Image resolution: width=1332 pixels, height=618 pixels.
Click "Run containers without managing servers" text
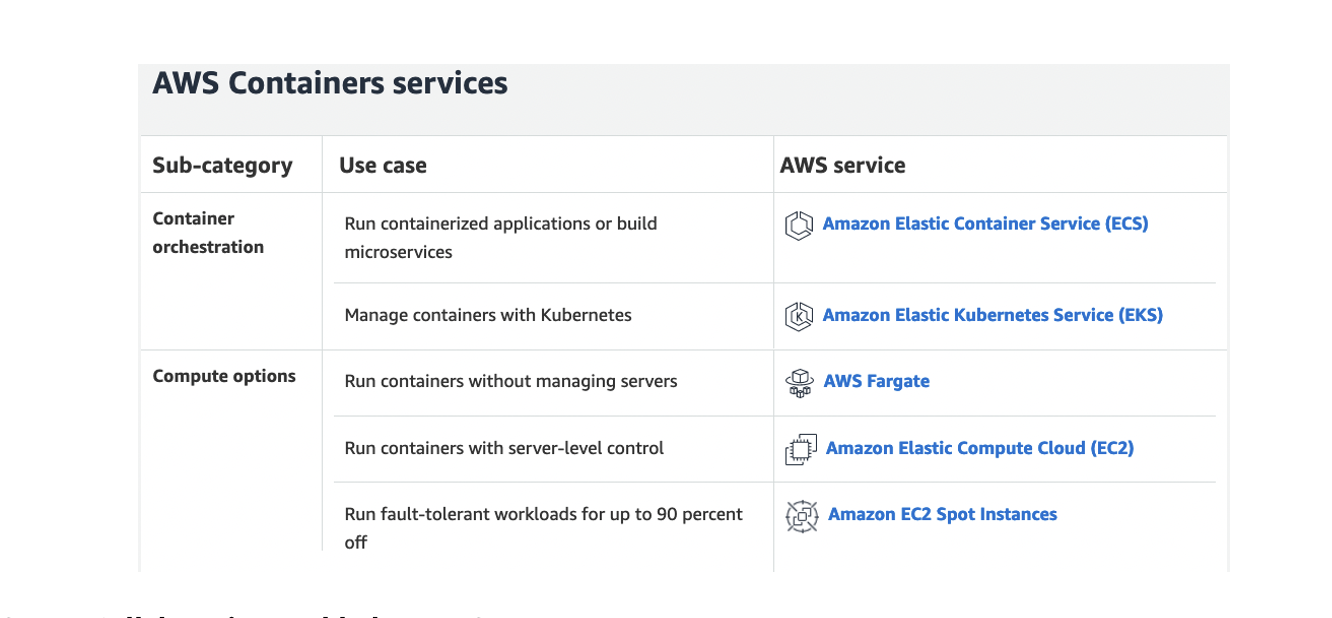pyautogui.click(x=511, y=381)
